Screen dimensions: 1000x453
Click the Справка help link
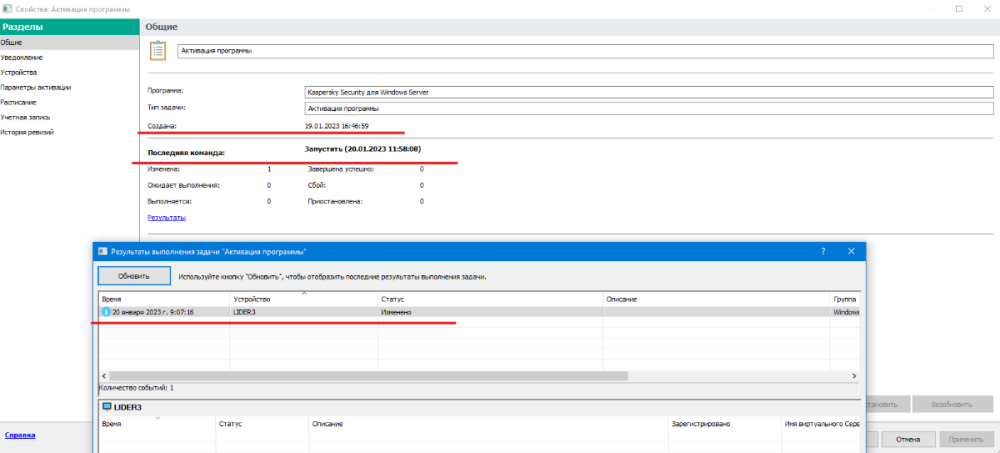click(20, 435)
